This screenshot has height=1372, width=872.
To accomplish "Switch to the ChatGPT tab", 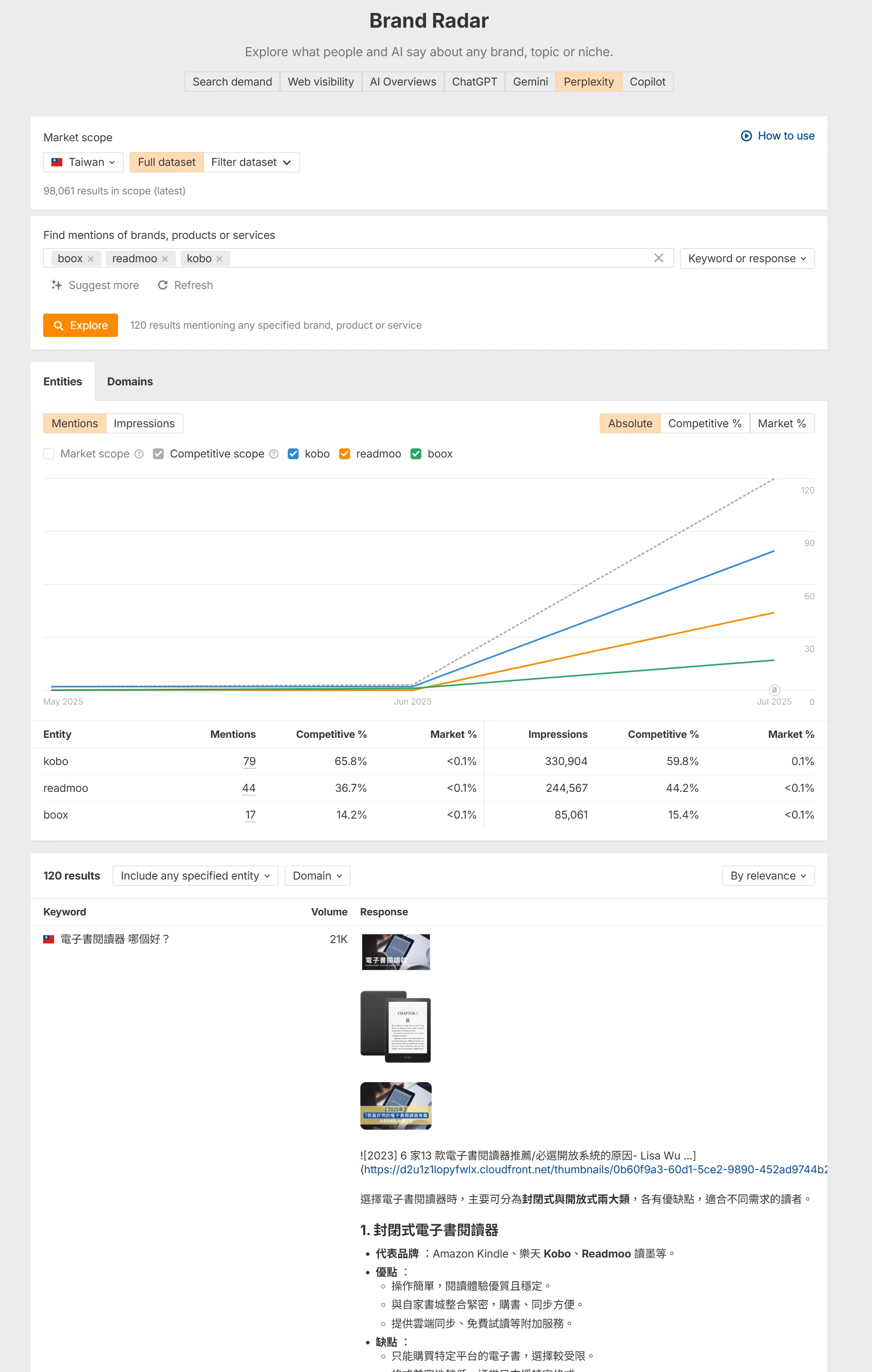I will pyautogui.click(x=474, y=82).
